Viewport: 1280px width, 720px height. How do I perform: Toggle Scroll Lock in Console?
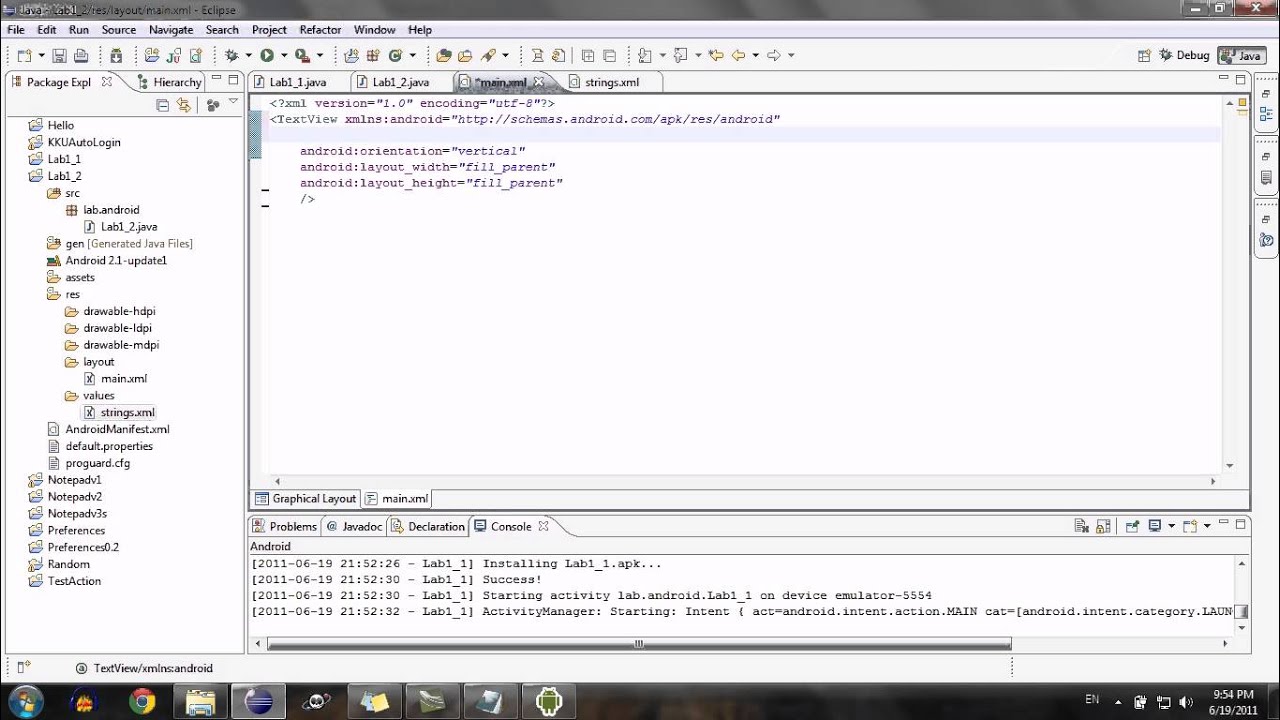1103,526
